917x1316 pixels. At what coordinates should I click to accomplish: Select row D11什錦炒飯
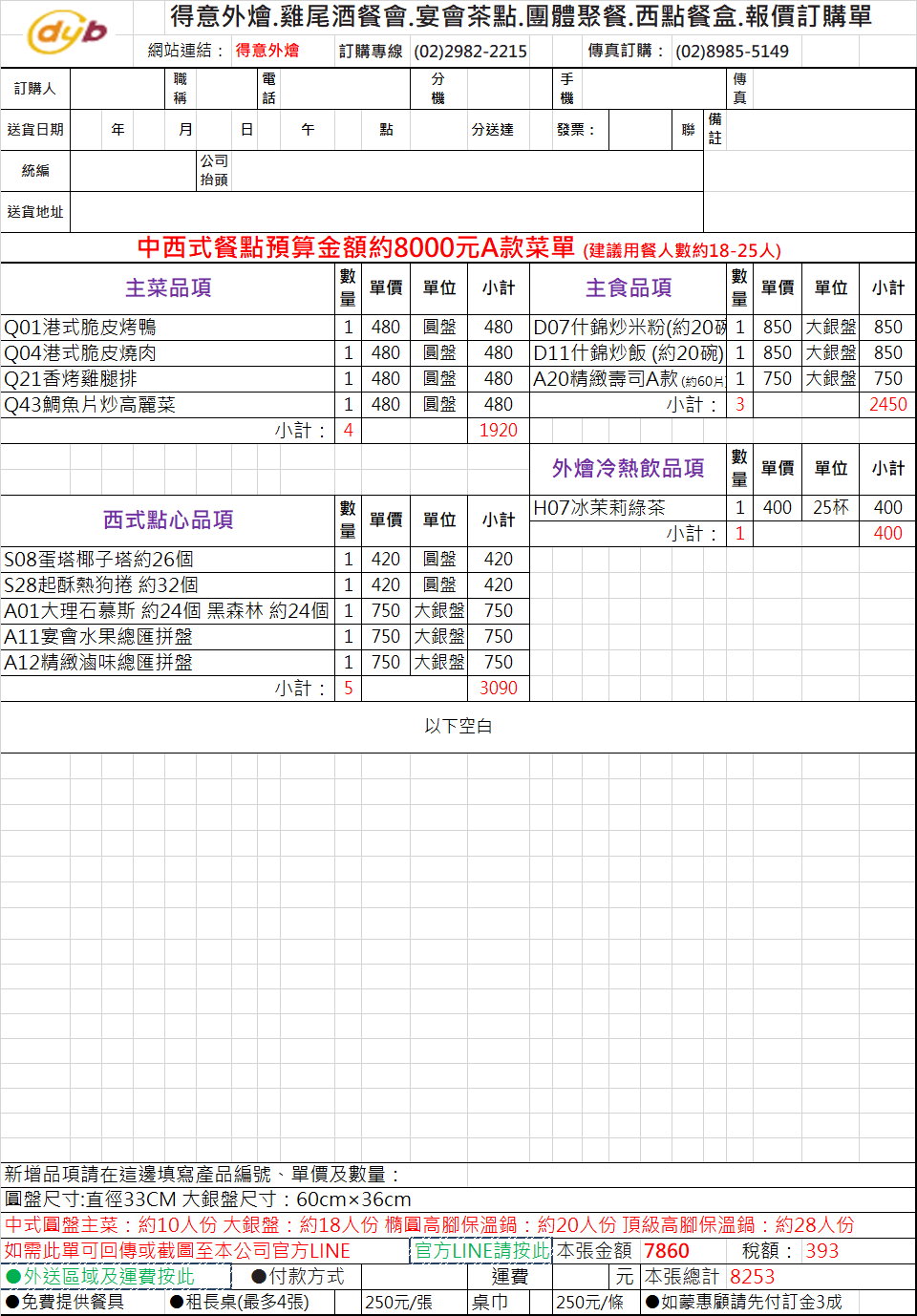723,353
